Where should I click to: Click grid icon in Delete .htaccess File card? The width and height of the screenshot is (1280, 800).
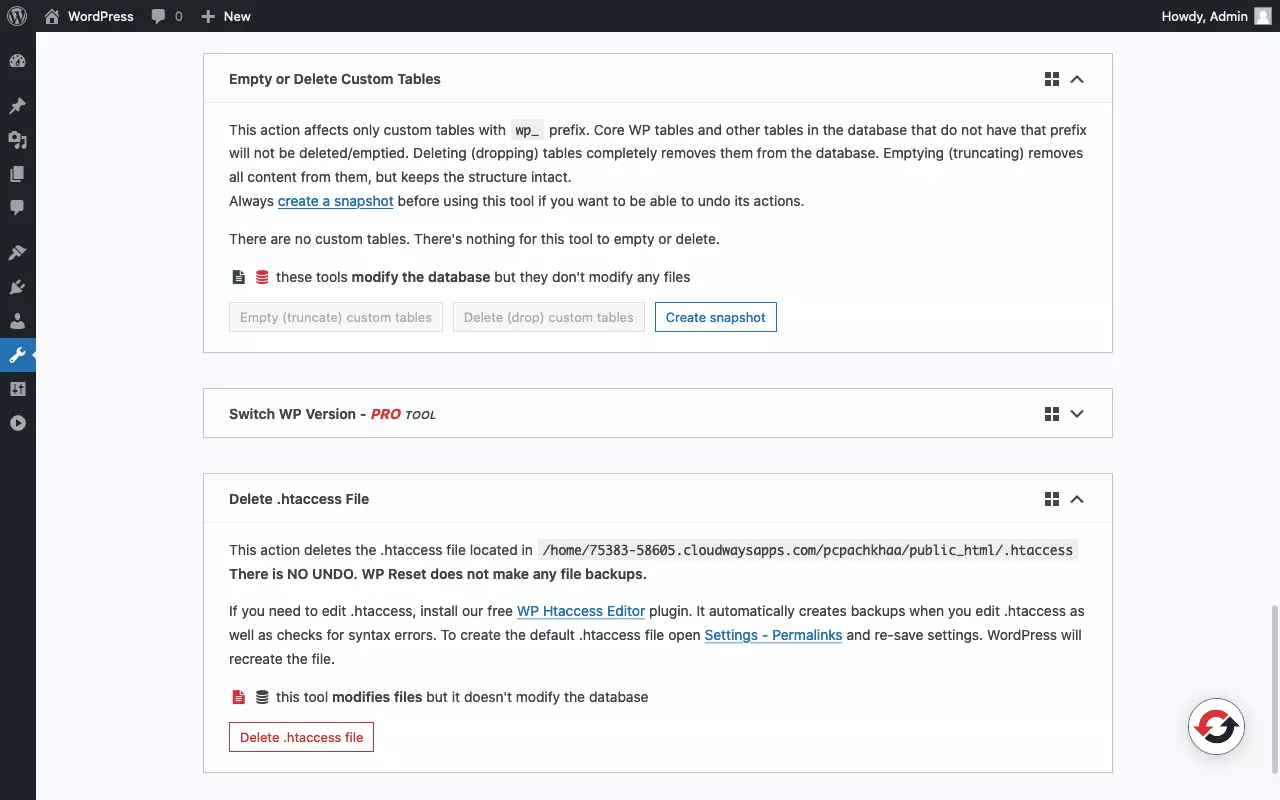1051,499
